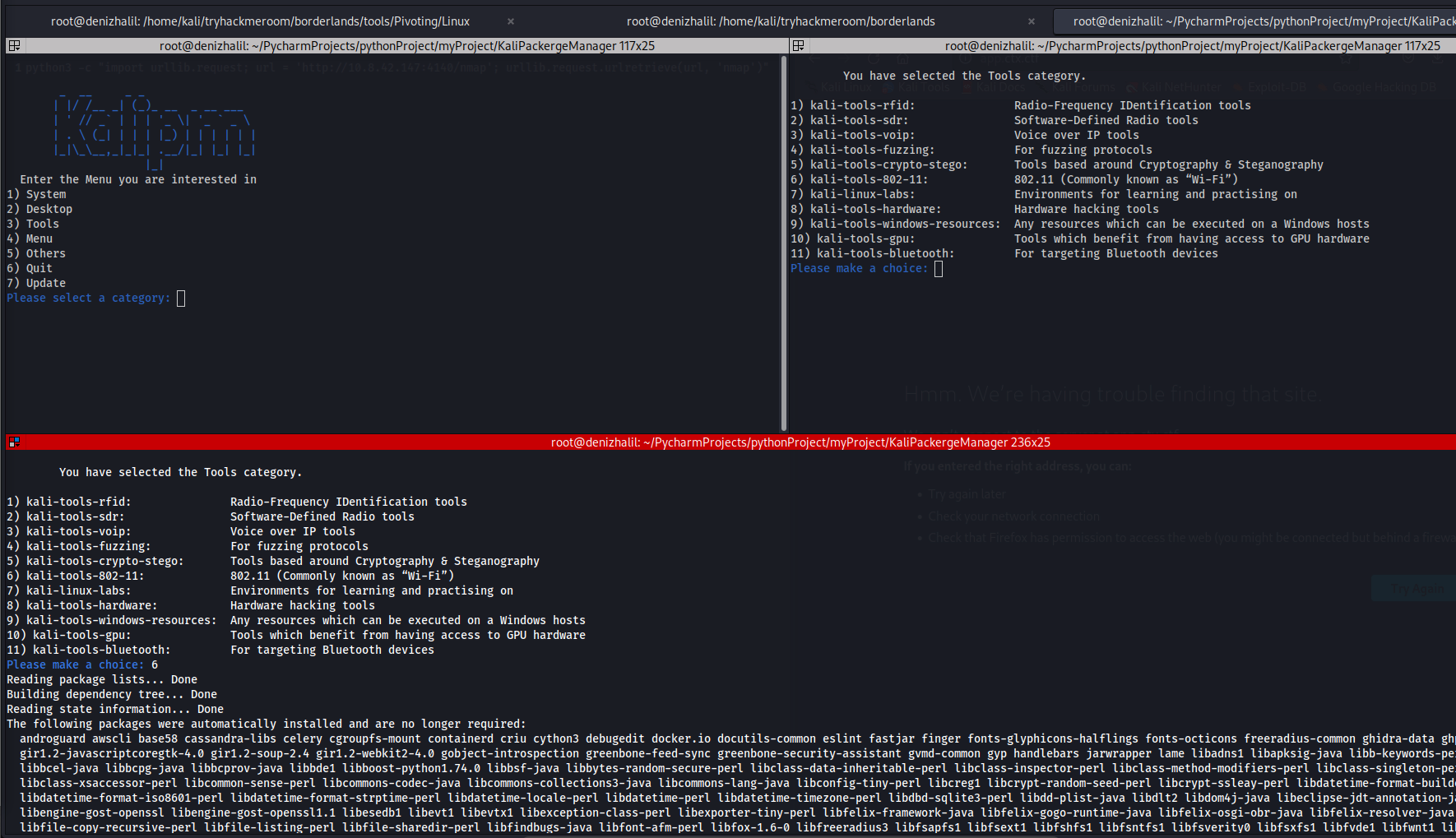
Task: Click 'Reading package lists... Done' output line
Action: [102, 679]
